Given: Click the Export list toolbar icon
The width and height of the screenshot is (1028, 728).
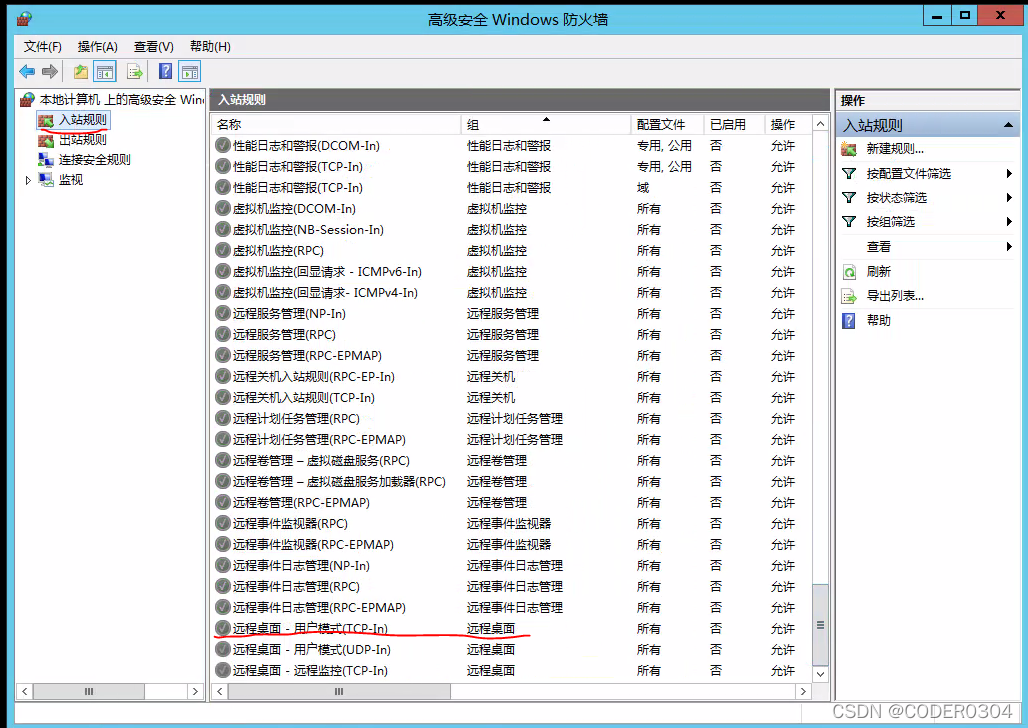Looking at the screenshot, I should click(134, 71).
